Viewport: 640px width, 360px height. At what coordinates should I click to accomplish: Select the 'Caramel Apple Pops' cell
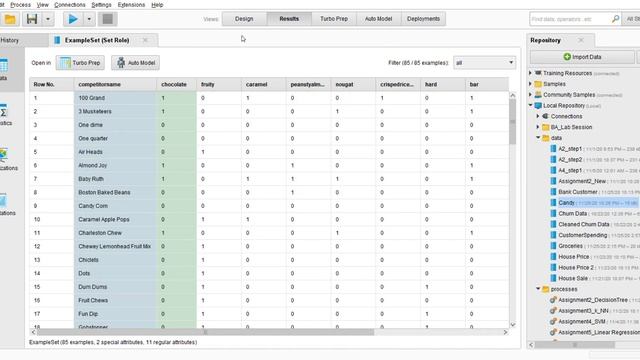coord(115,219)
